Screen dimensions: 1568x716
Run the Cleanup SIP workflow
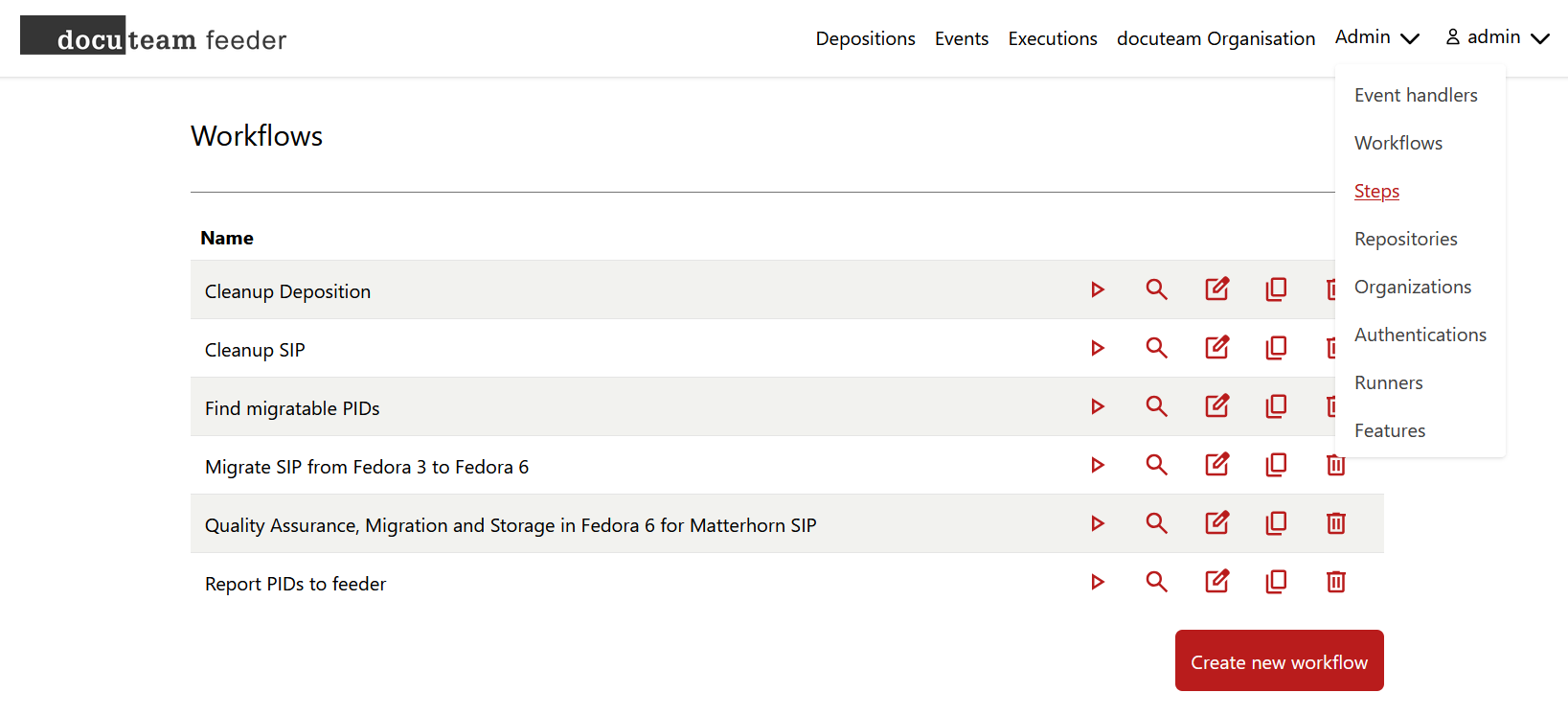pos(1098,348)
